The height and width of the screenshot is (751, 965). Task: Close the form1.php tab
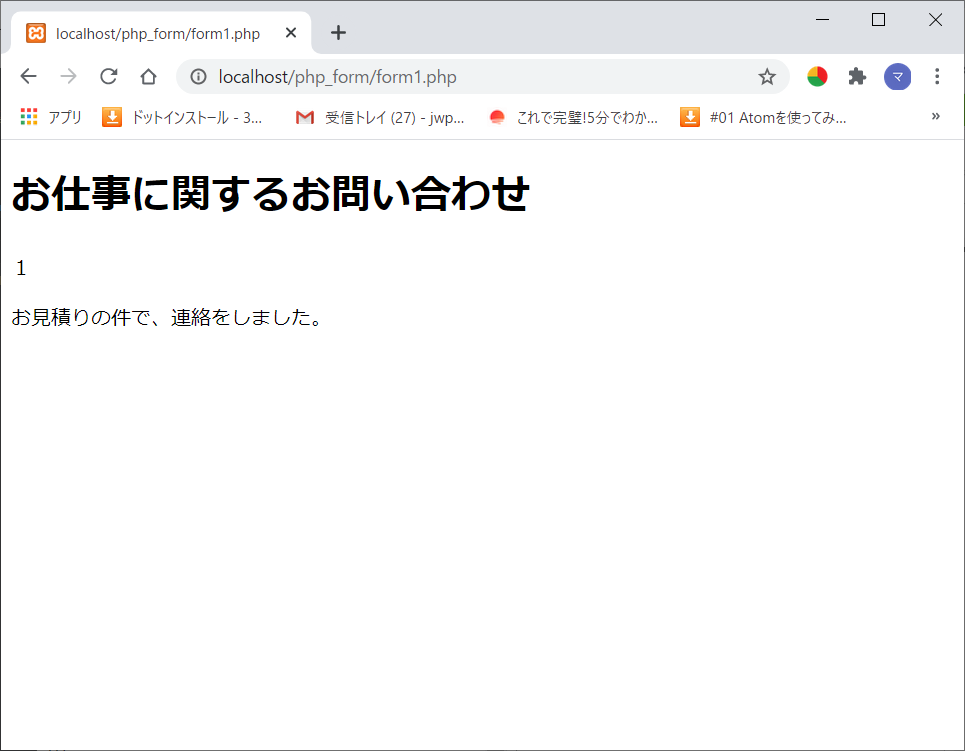tap(291, 33)
